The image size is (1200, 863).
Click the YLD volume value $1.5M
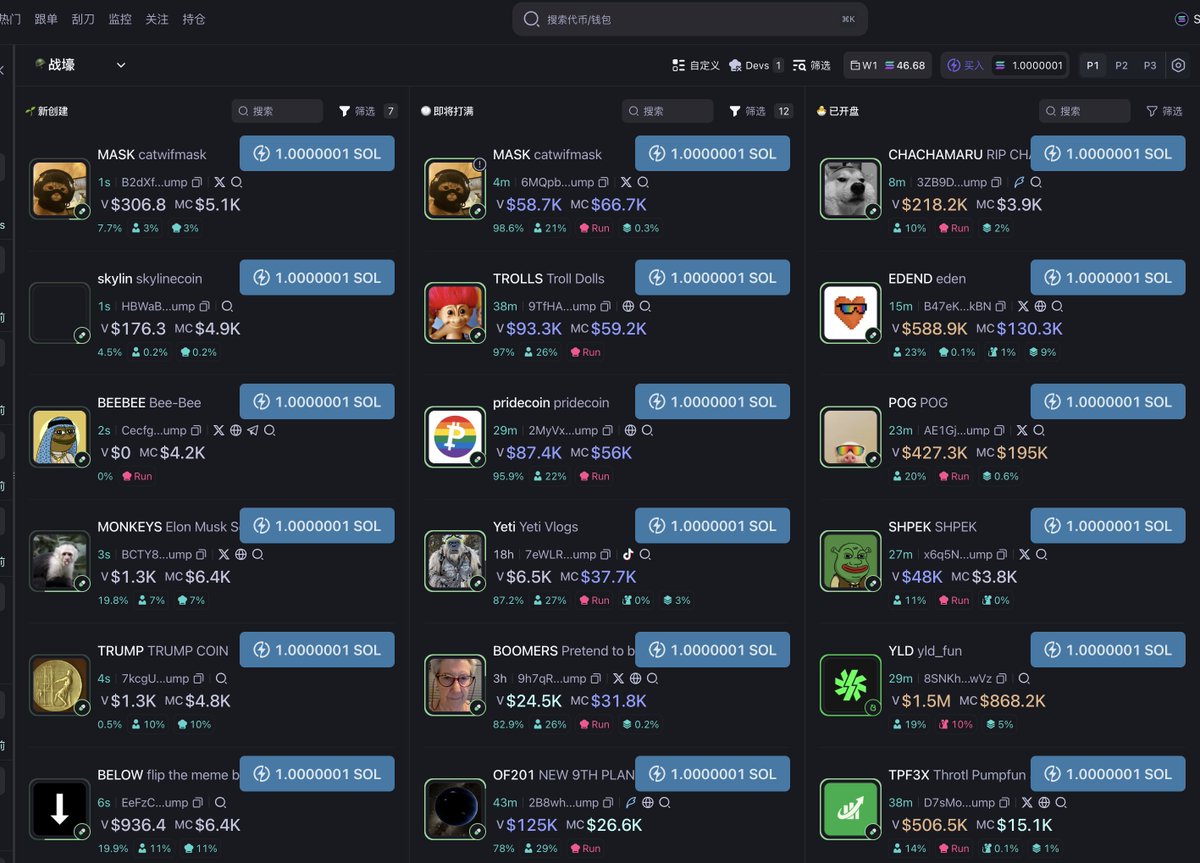926,701
